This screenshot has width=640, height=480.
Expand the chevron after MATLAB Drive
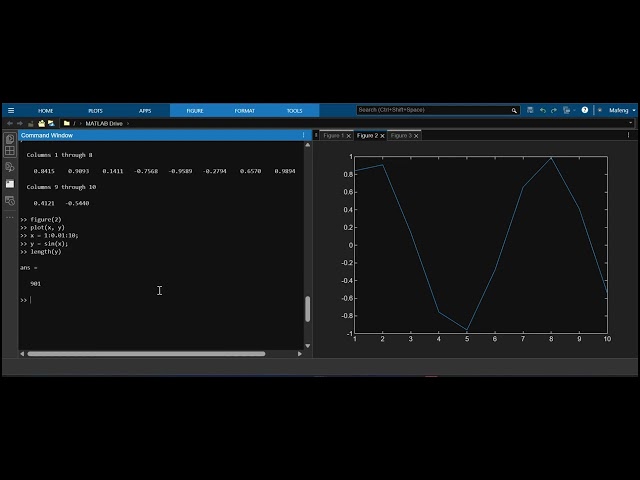tap(128, 123)
